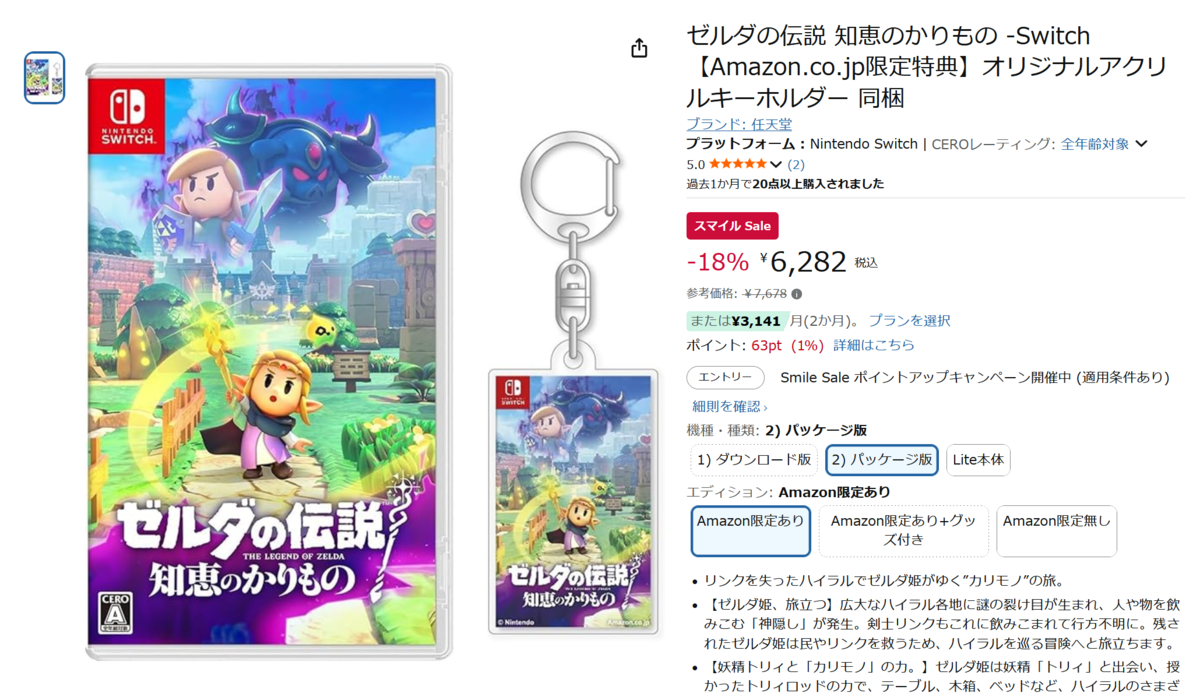Select the Amazon限定あり+グッズ付き edition
1200x693 pixels.
point(904,531)
